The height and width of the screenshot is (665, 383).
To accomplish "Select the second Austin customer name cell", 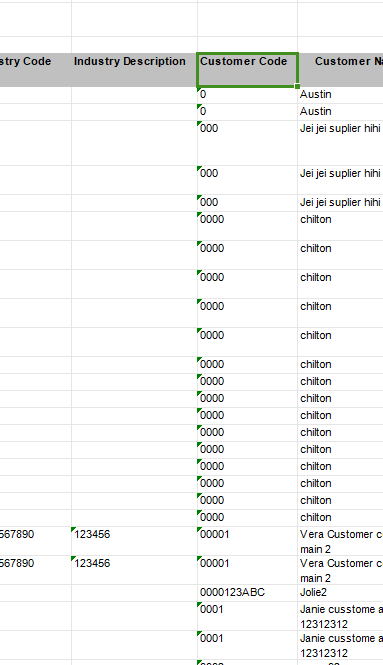I will pyautogui.click(x=340, y=112).
